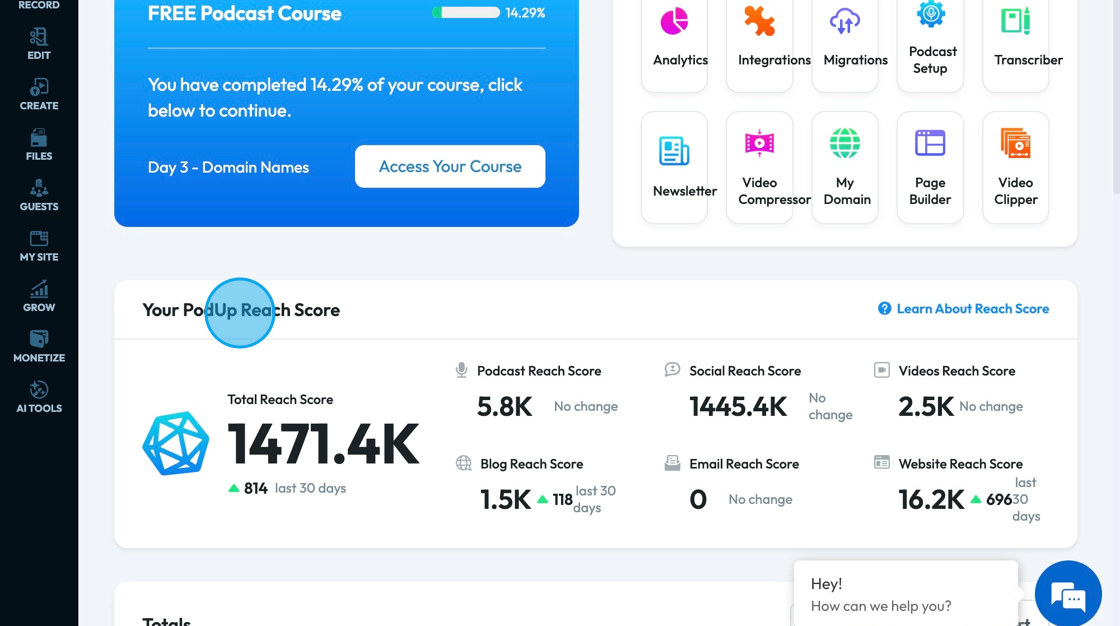This screenshot has height=626, width=1120.
Task: Click the Videos Reach Score value 2.5K
Action: point(926,407)
